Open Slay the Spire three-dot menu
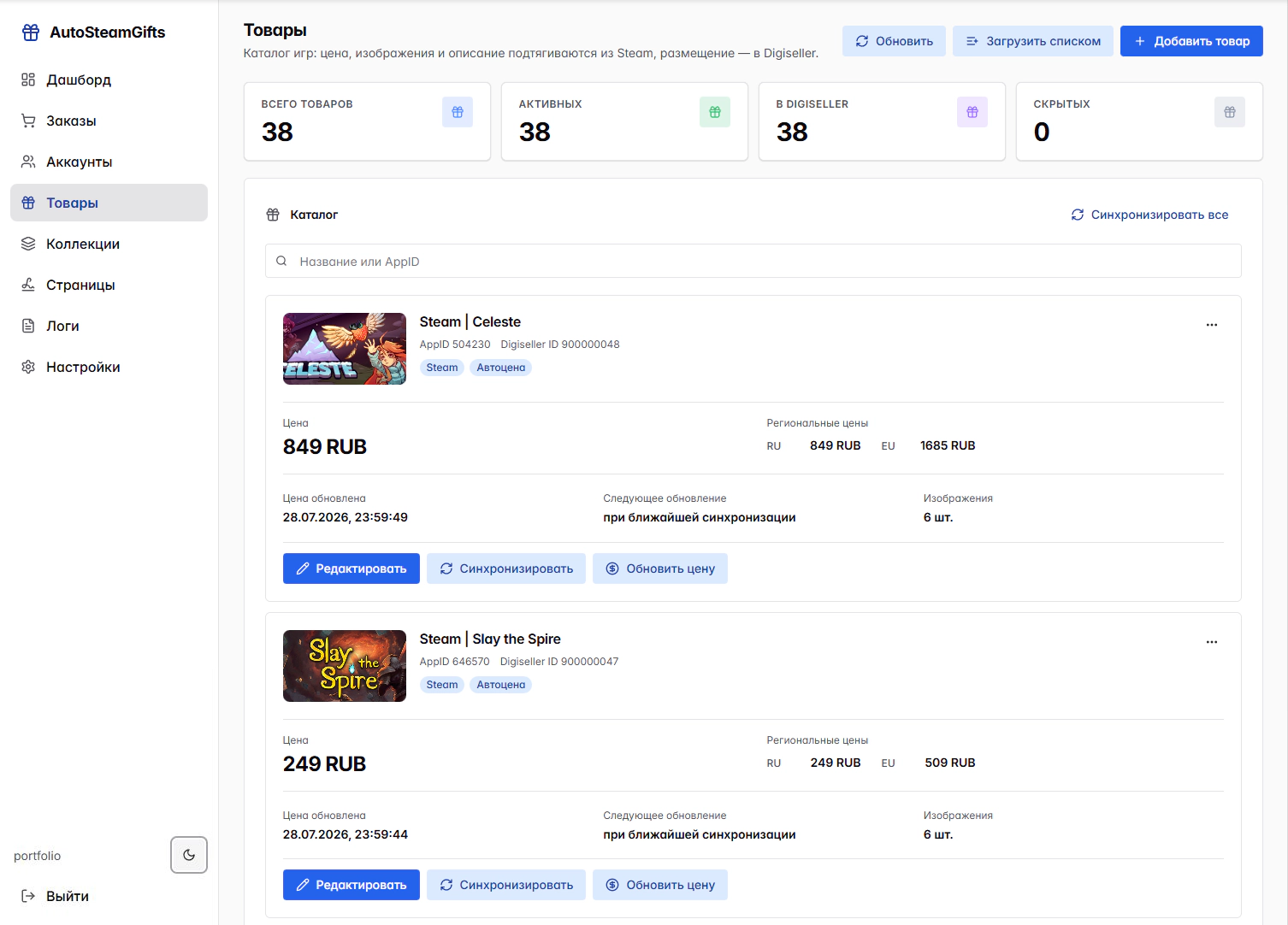Screen dimensions: 1288x925 point(1212,642)
